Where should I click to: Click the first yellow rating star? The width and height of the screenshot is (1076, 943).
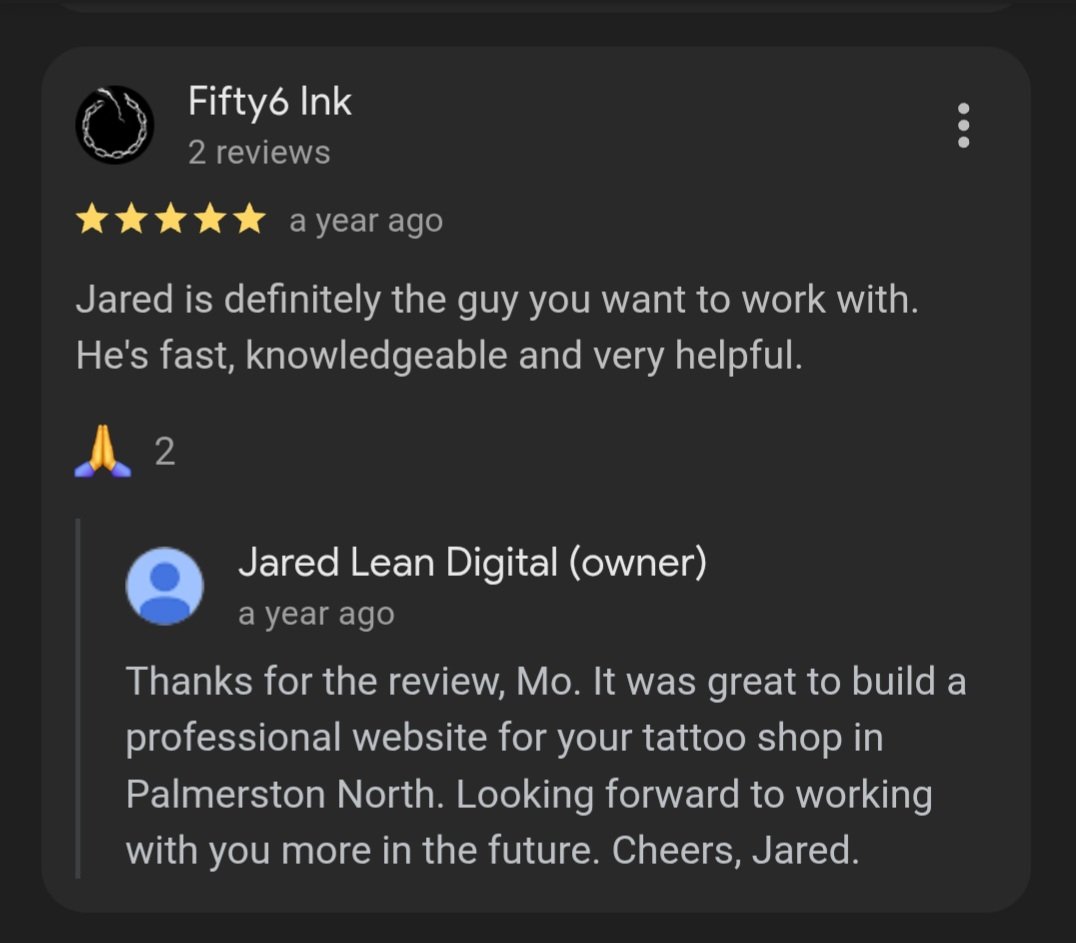click(x=91, y=220)
